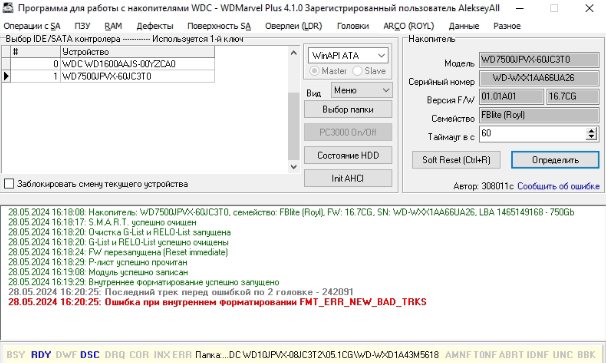The image size is (606, 363).
Task: Click the log line G-List и RELO-List успешно очищены
Action: click(x=118, y=242)
